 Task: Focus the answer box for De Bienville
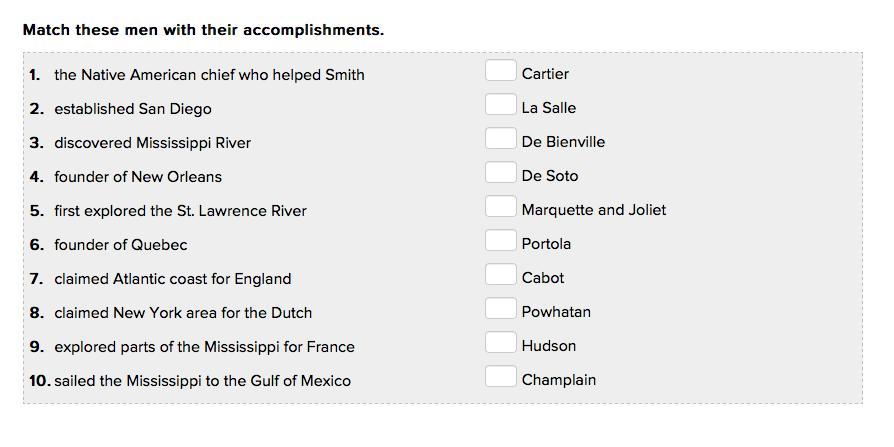(x=500, y=139)
